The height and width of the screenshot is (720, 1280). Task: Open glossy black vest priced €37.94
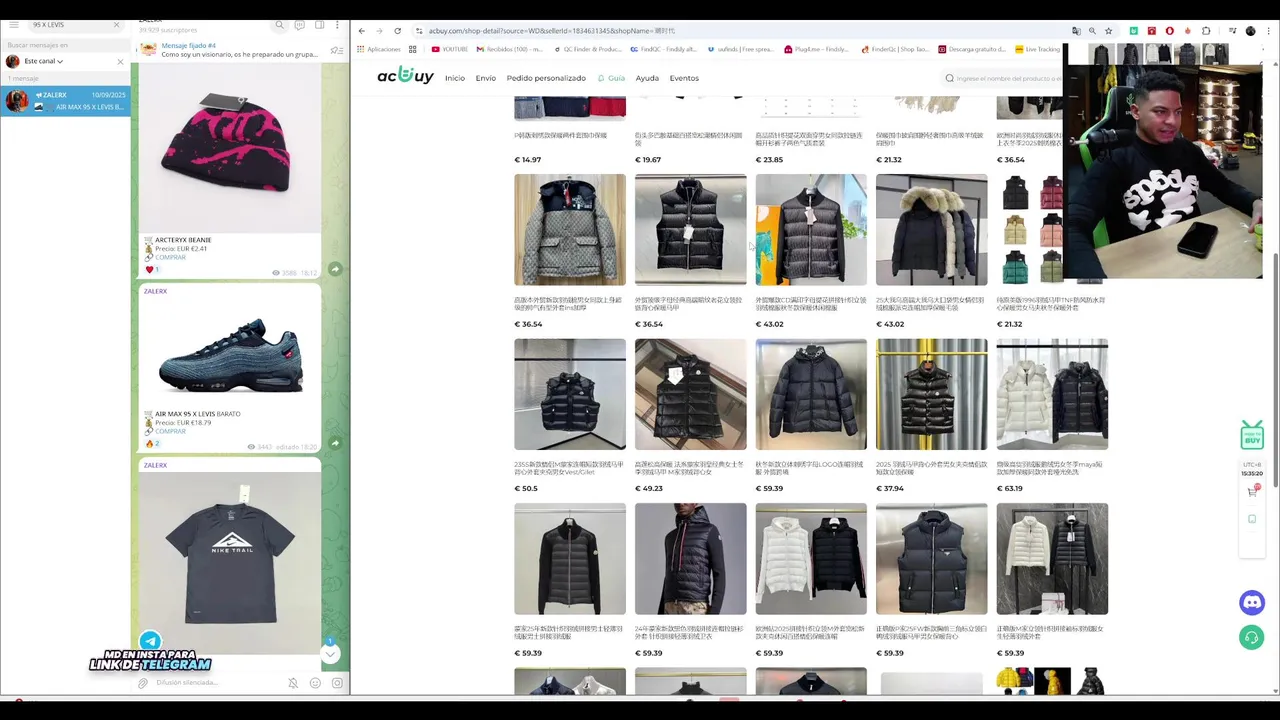[931, 394]
